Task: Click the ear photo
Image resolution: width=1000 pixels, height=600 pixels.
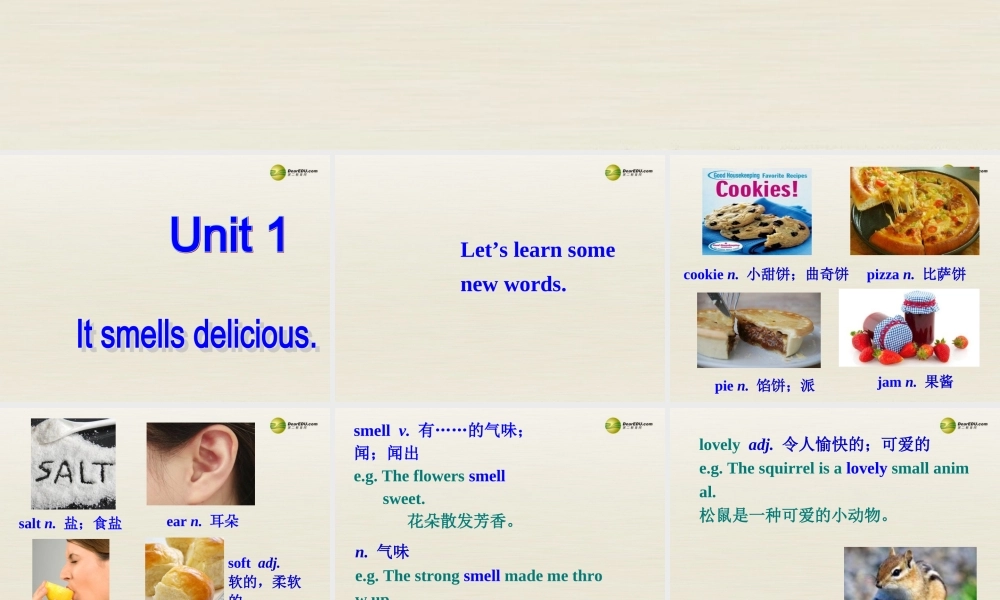Action: pos(200,462)
